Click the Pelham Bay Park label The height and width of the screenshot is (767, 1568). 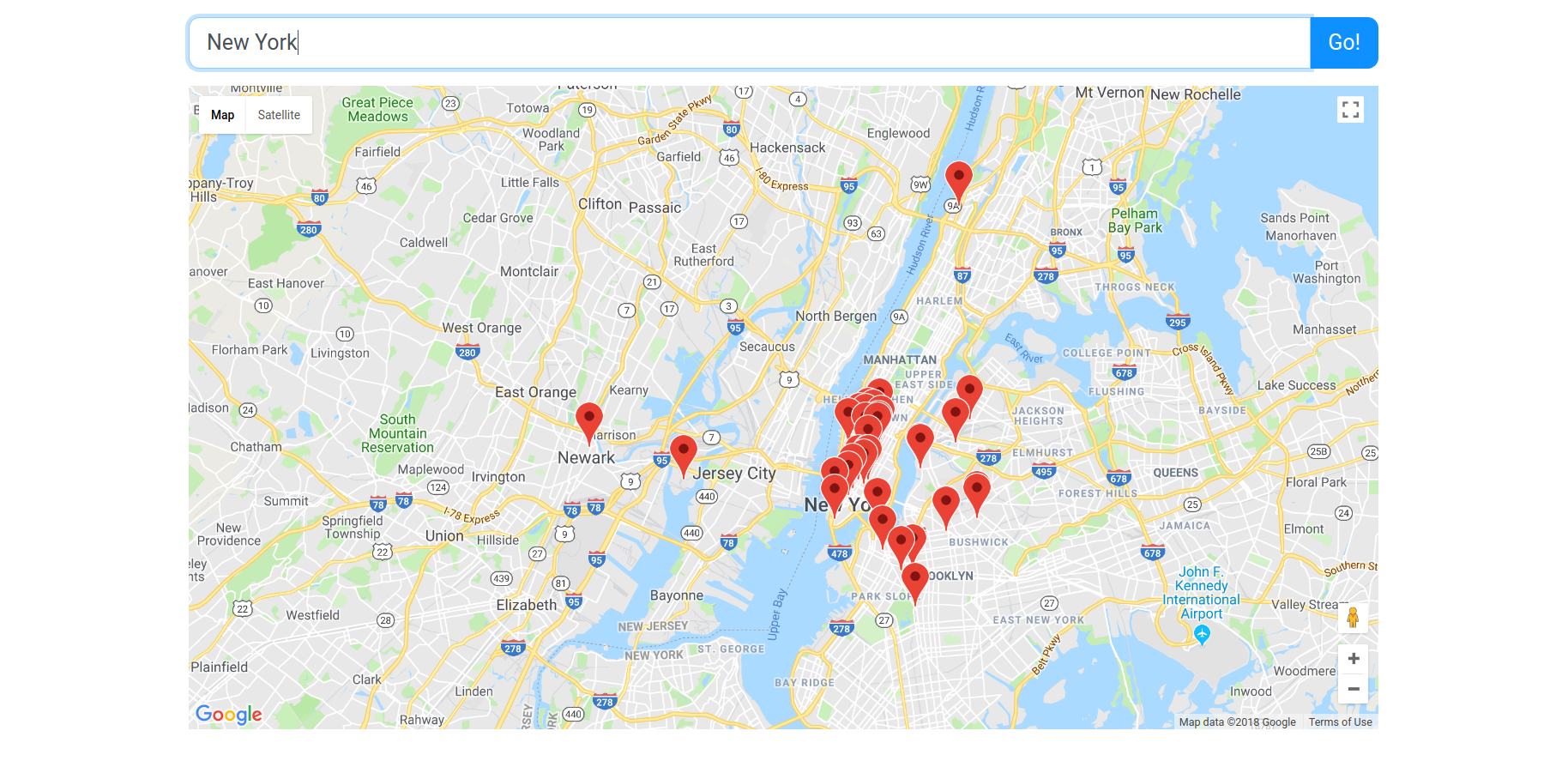(x=1135, y=220)
